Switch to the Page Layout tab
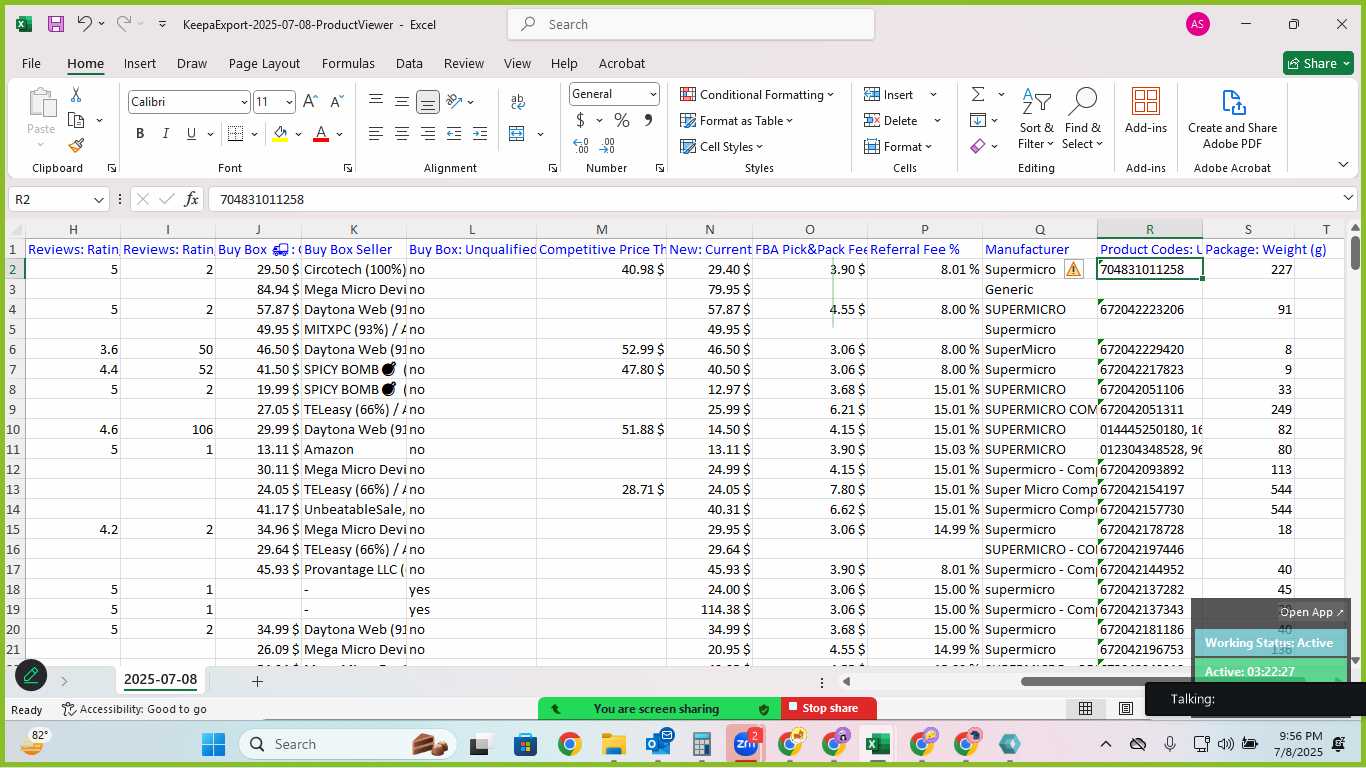 pos(264,63)
